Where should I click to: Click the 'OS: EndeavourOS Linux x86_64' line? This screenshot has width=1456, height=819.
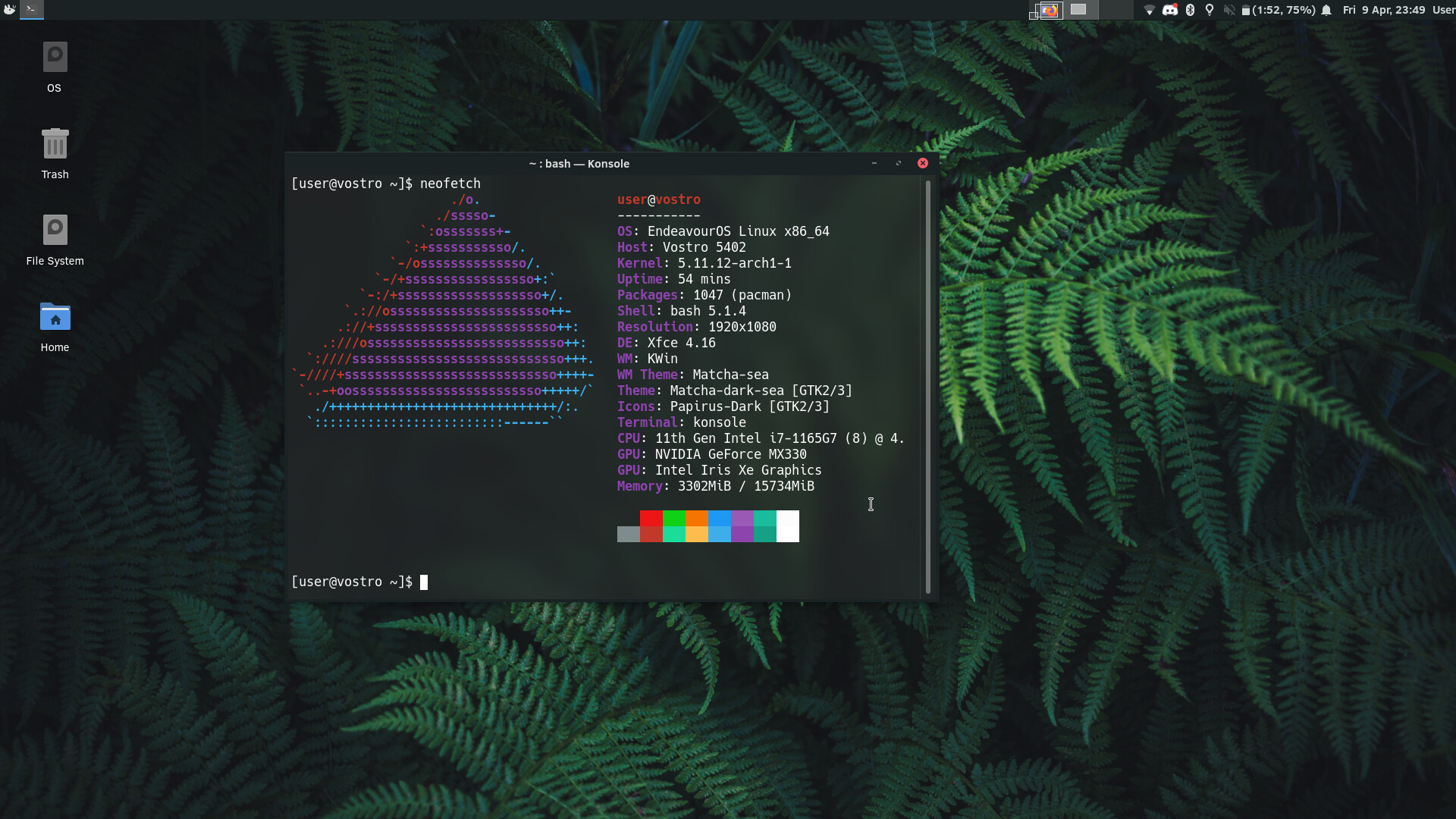[x=723, y=231]
